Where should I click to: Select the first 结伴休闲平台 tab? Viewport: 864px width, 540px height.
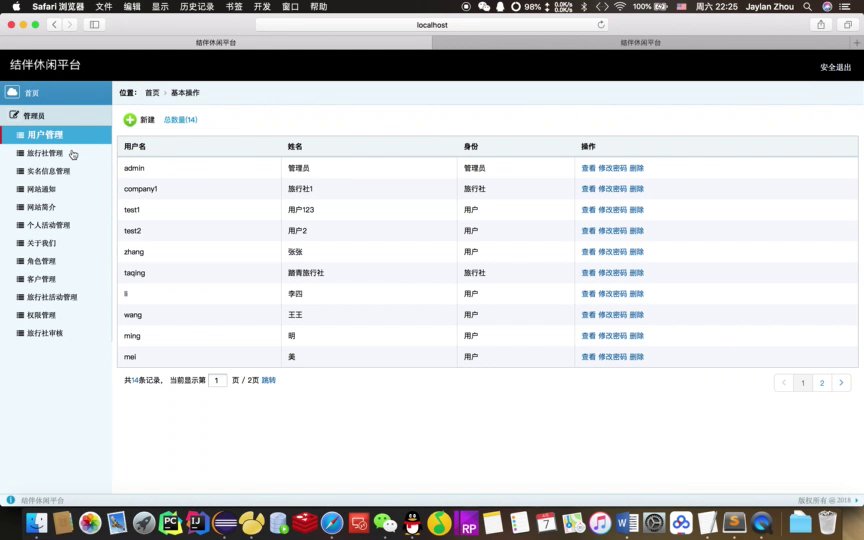tap(216, 42)
